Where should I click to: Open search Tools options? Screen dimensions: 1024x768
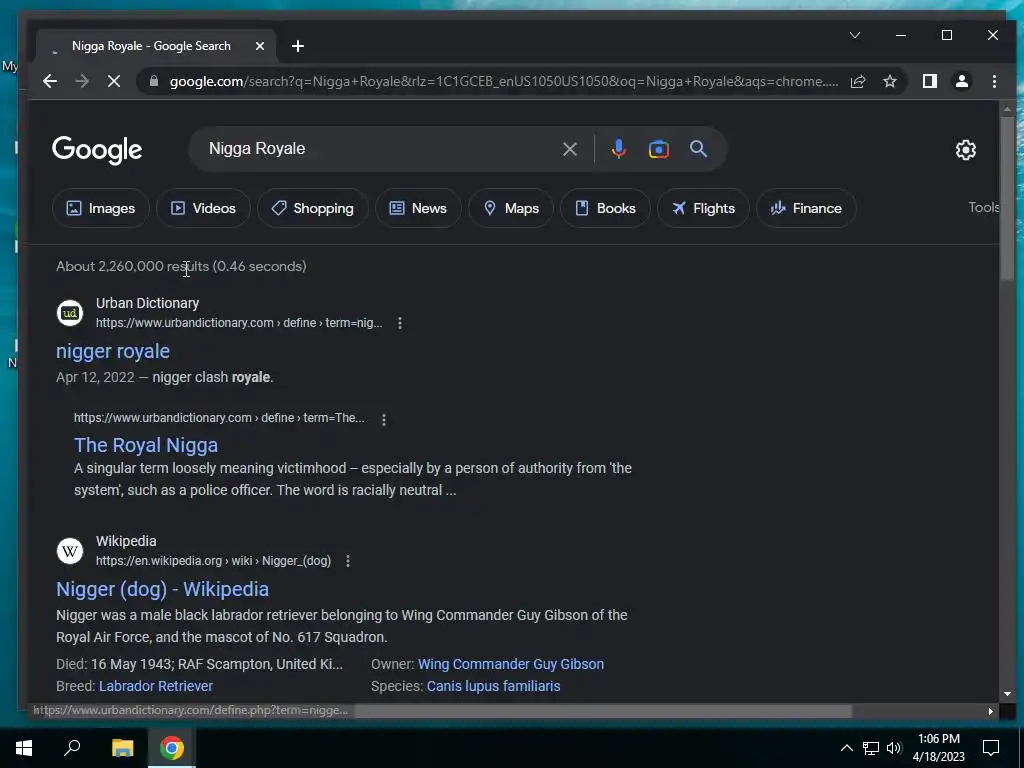984,207
